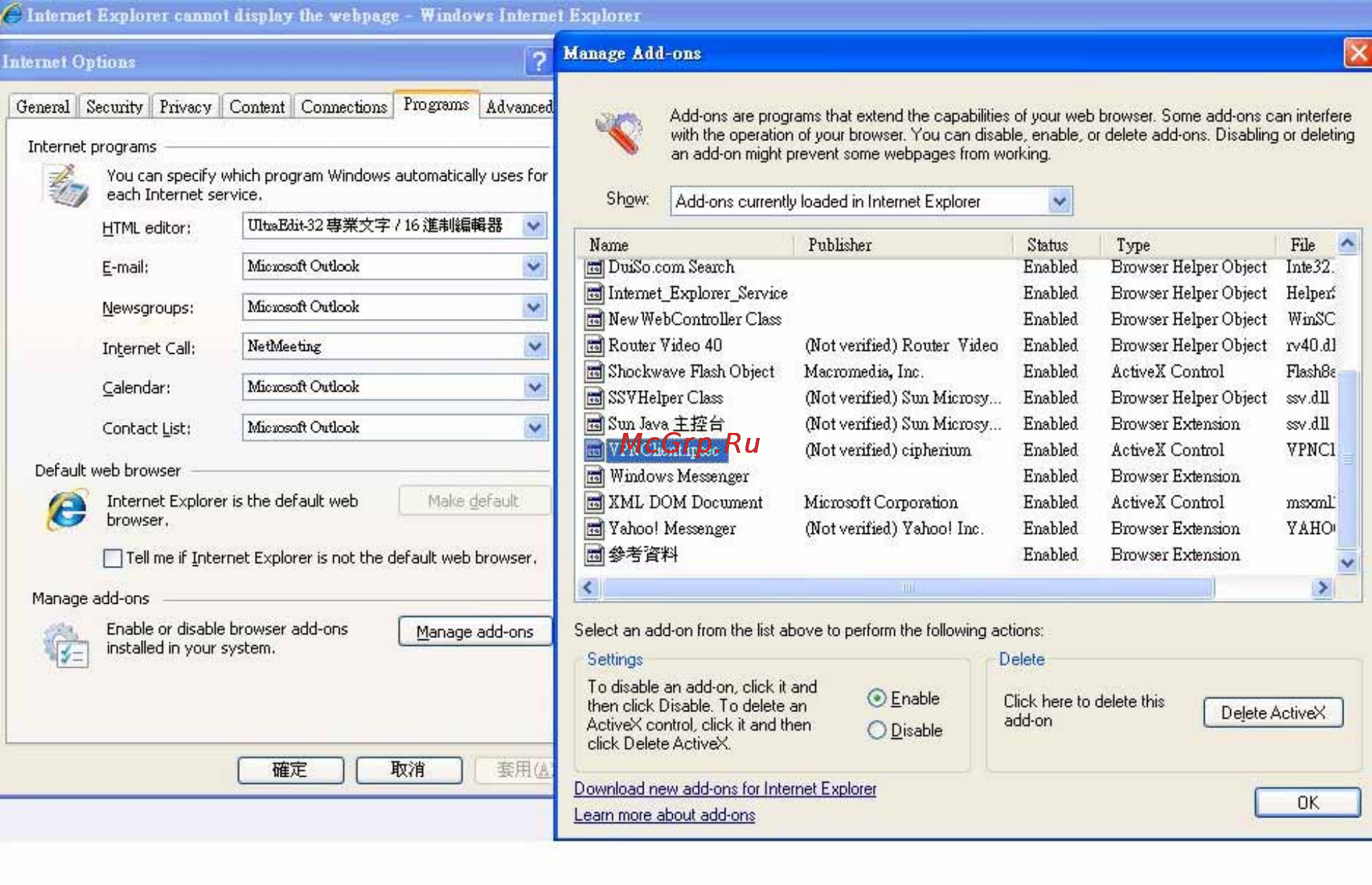Screen dimensions: 1372x885
Task: Open the HTML editor dropdown
Action: click(534, 226)
